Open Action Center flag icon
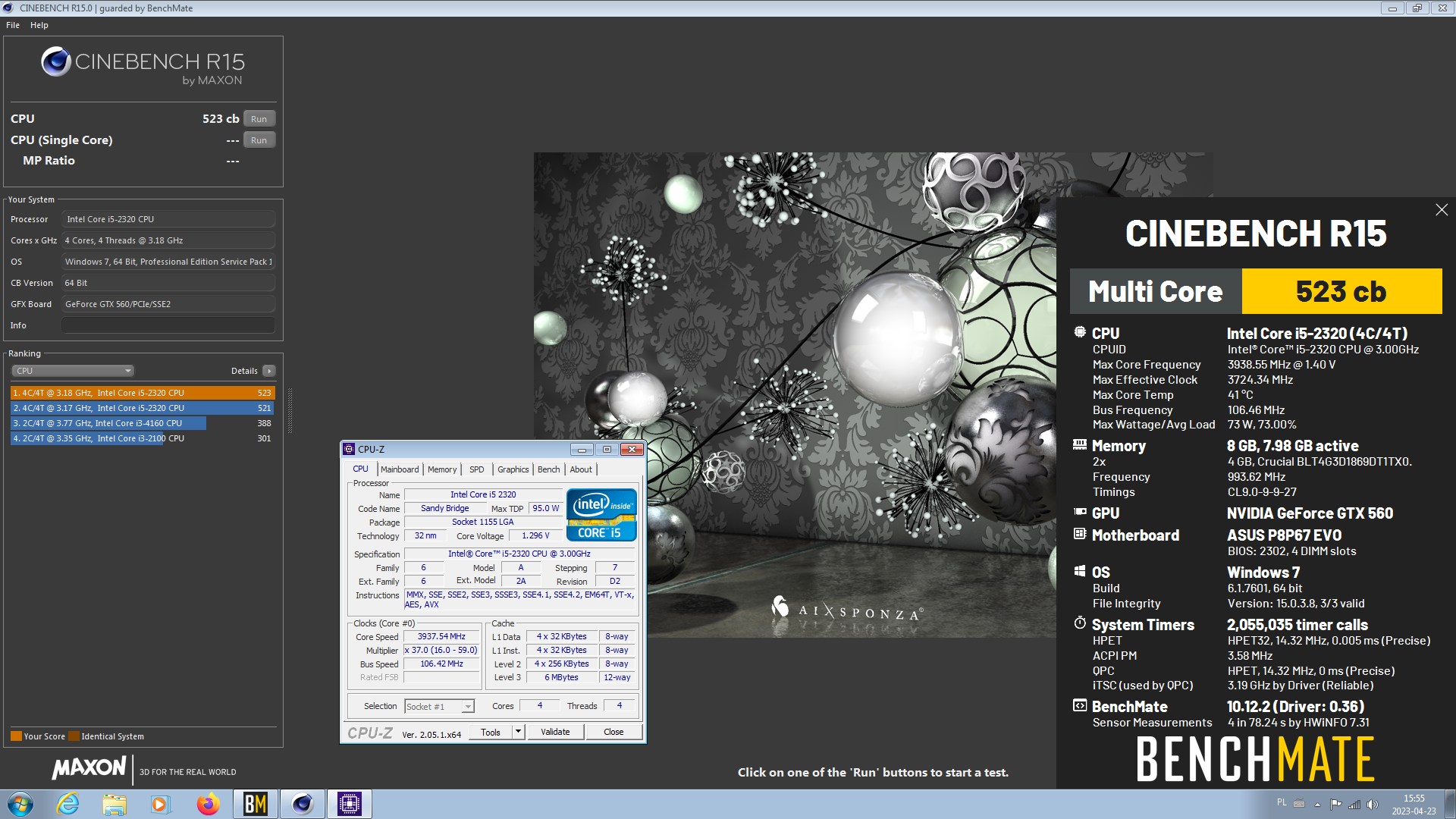Screen dimensions: 1456x819 (x=1335, y=804)
